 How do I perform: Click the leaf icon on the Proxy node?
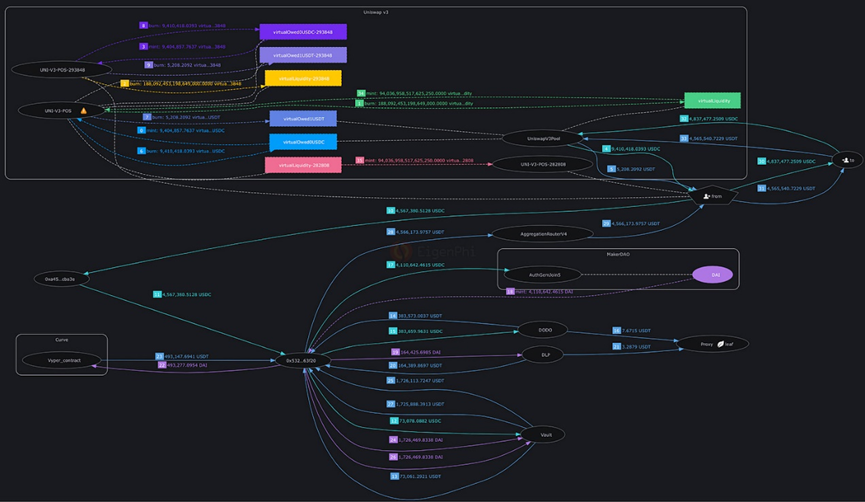pos(720,344)
